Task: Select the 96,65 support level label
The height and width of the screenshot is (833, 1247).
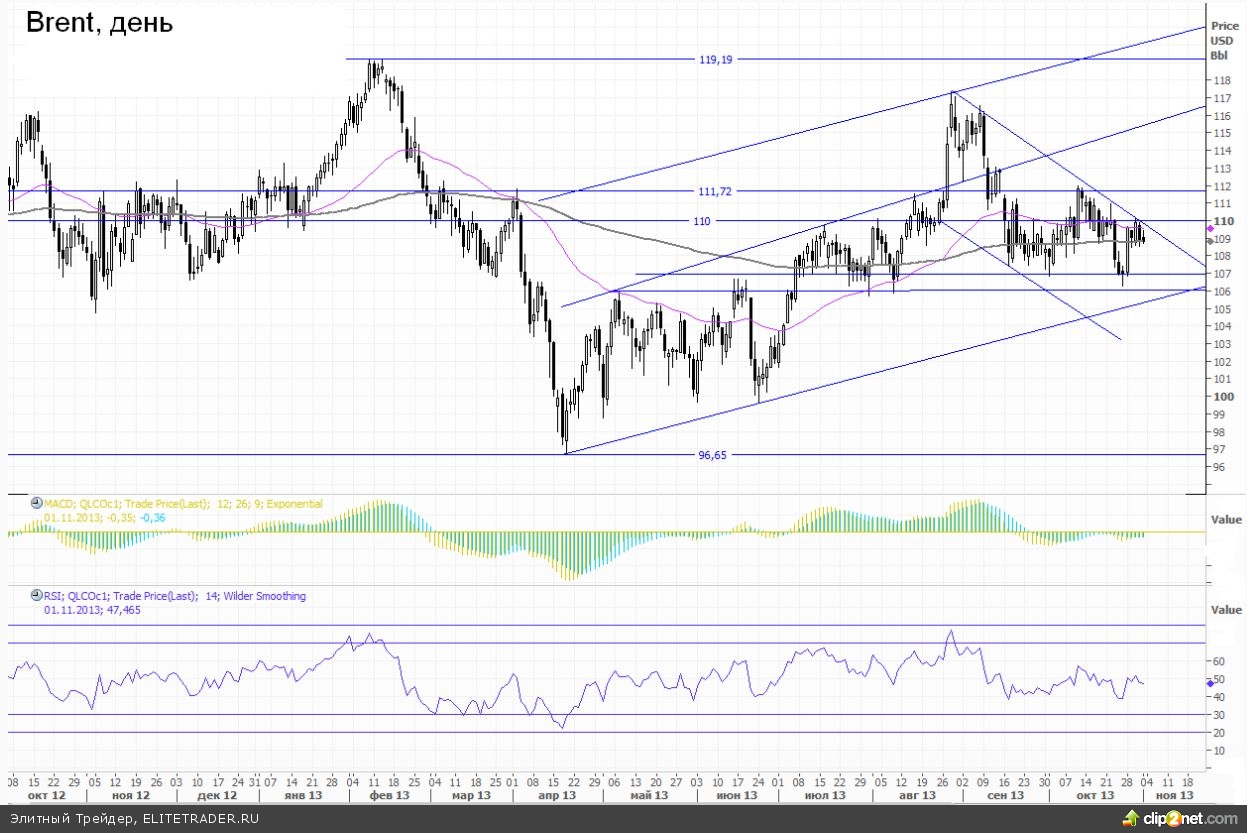Action: tap(716, 455)
